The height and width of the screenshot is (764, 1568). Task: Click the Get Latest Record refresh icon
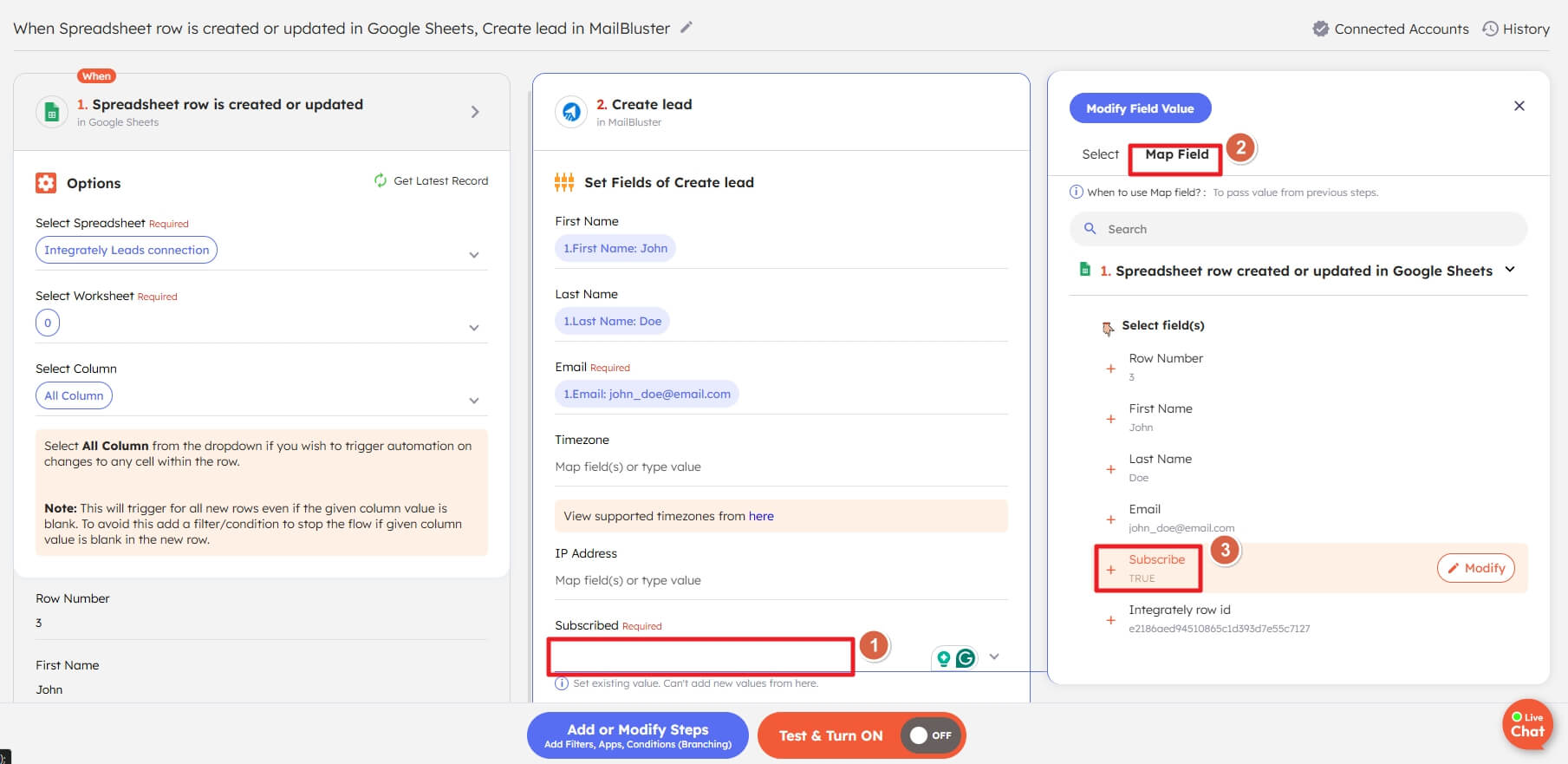click(x=380, y=180)
